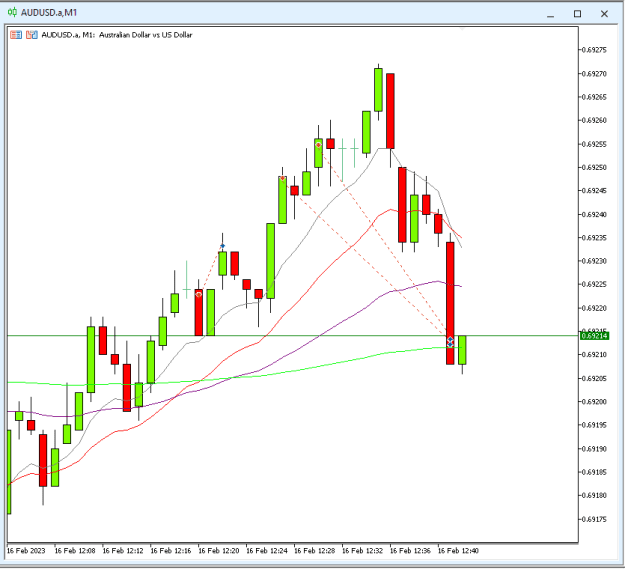Image resolution: width=625 pixels, height=569 pixels.
Task: Select the blue trade marker at 12:22 candle top
Action: coord(222,246)
